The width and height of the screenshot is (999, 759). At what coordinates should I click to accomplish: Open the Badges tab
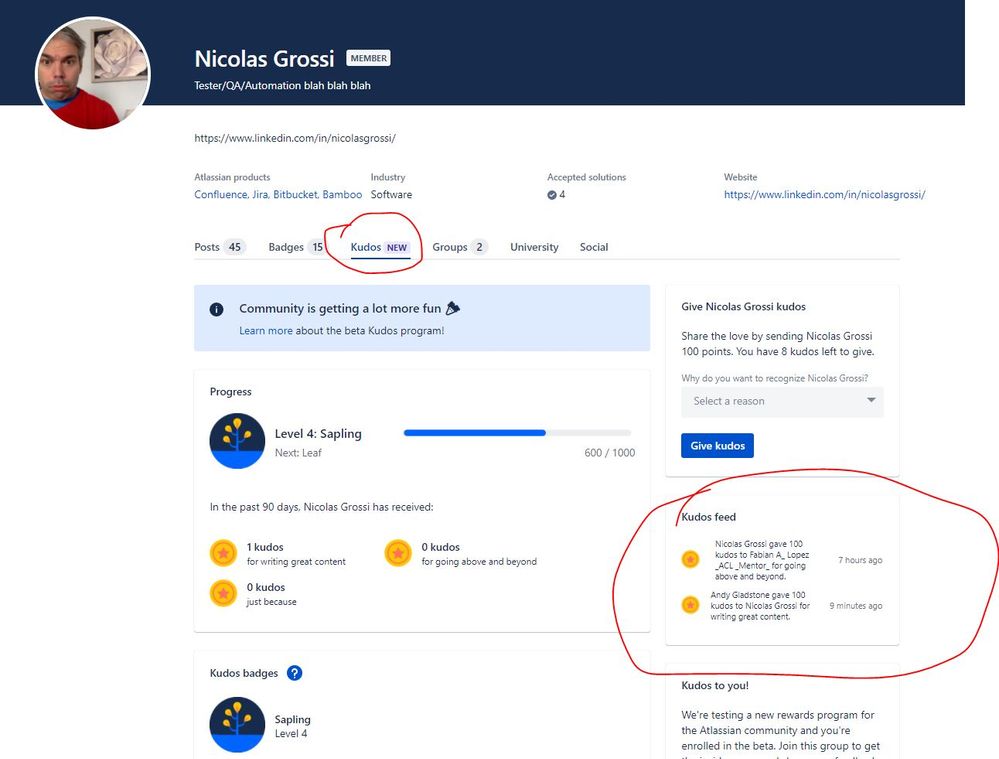click(296, 247)
